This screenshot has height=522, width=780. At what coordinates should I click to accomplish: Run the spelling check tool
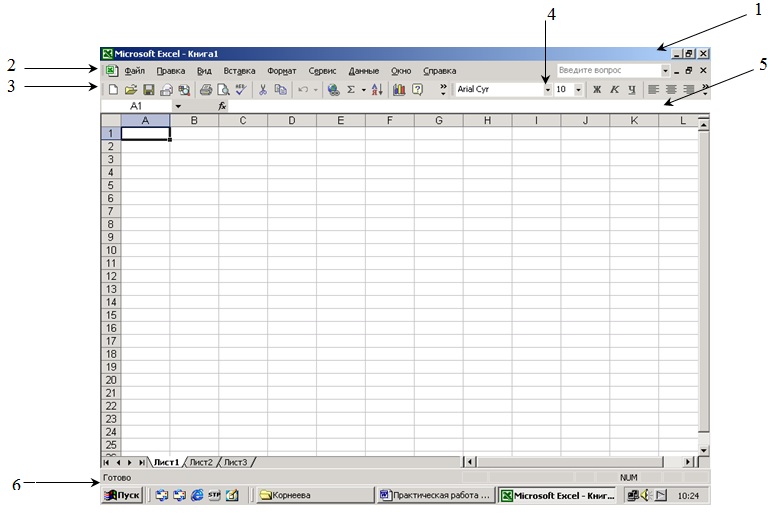(x=241, y=90)
